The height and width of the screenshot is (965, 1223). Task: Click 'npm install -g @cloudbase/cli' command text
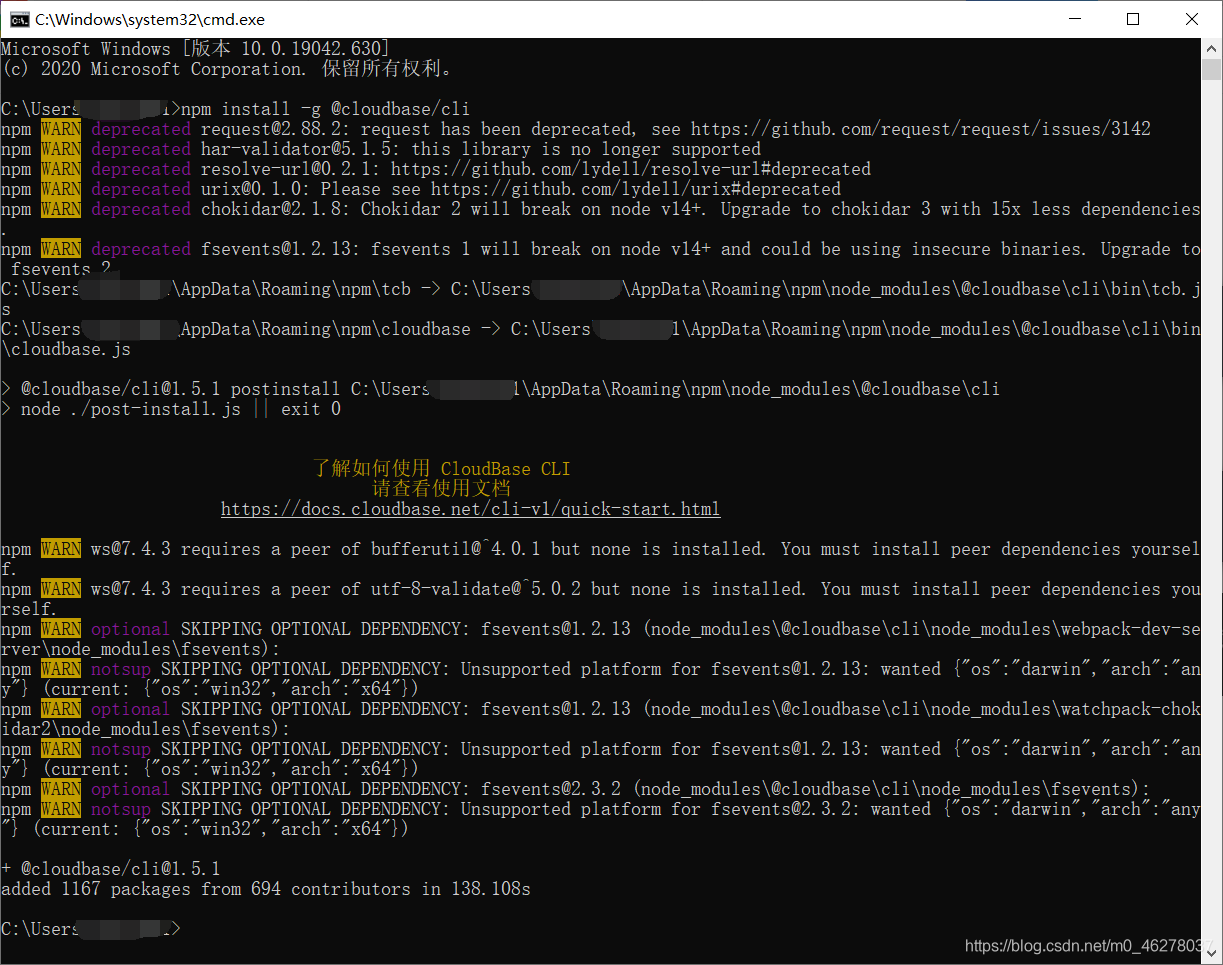[x=325, y=109]
